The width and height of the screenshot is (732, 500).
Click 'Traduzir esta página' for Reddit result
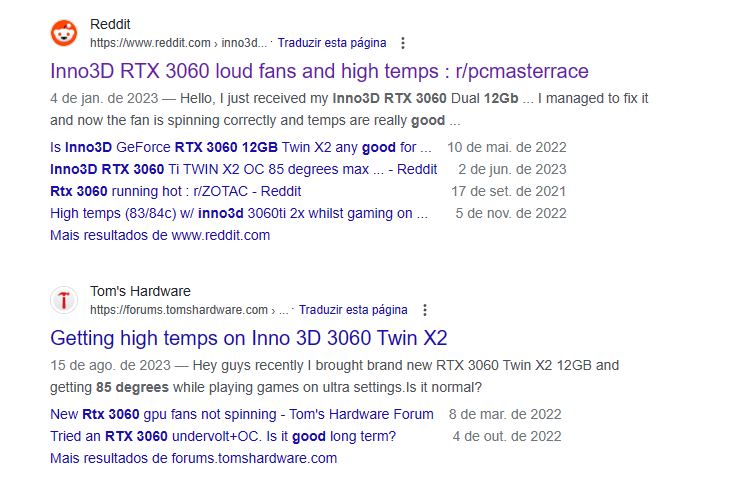pos(332,43)
